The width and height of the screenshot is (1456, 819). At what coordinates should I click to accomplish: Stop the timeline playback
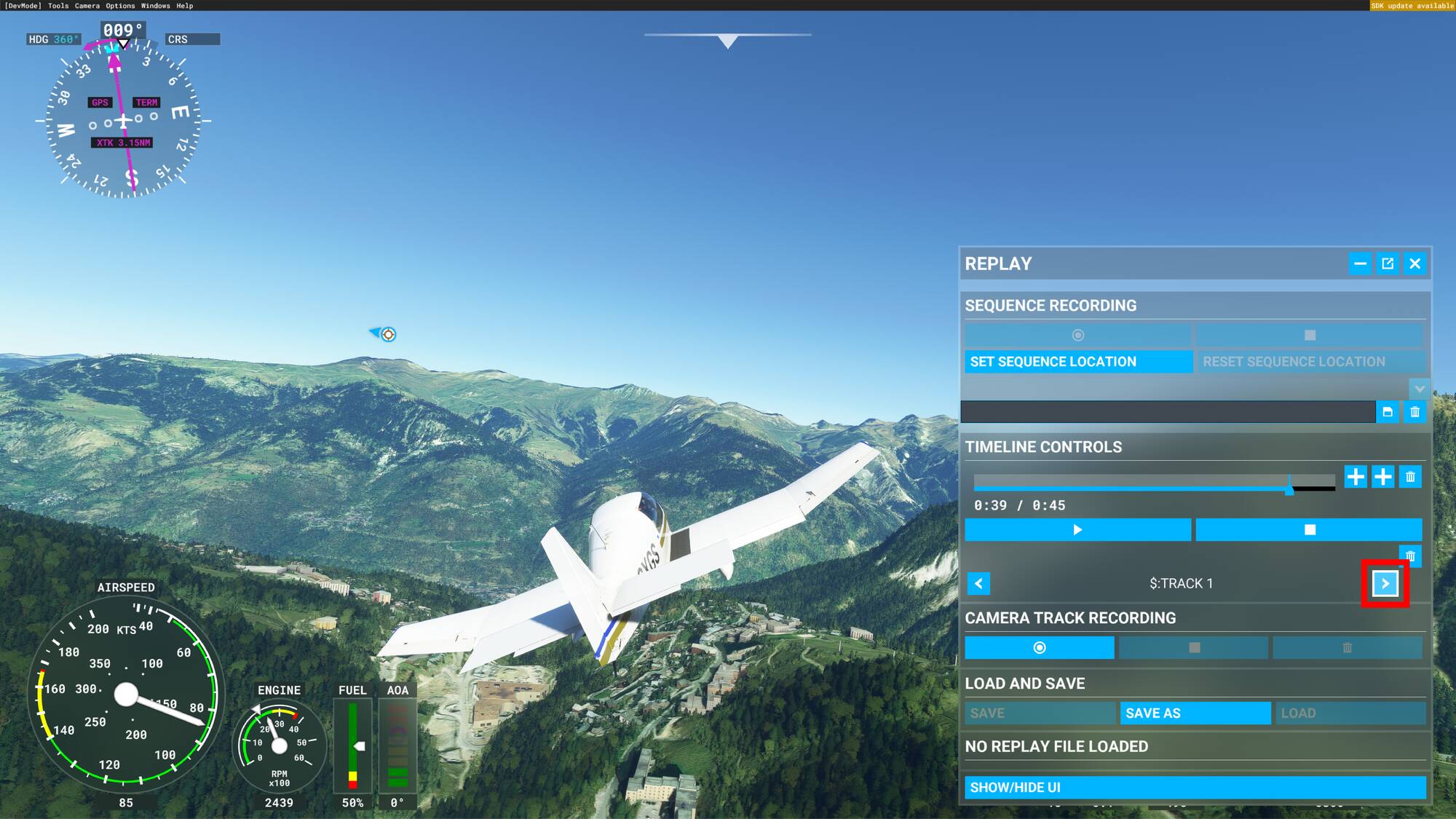click(x=1308, y=529)
